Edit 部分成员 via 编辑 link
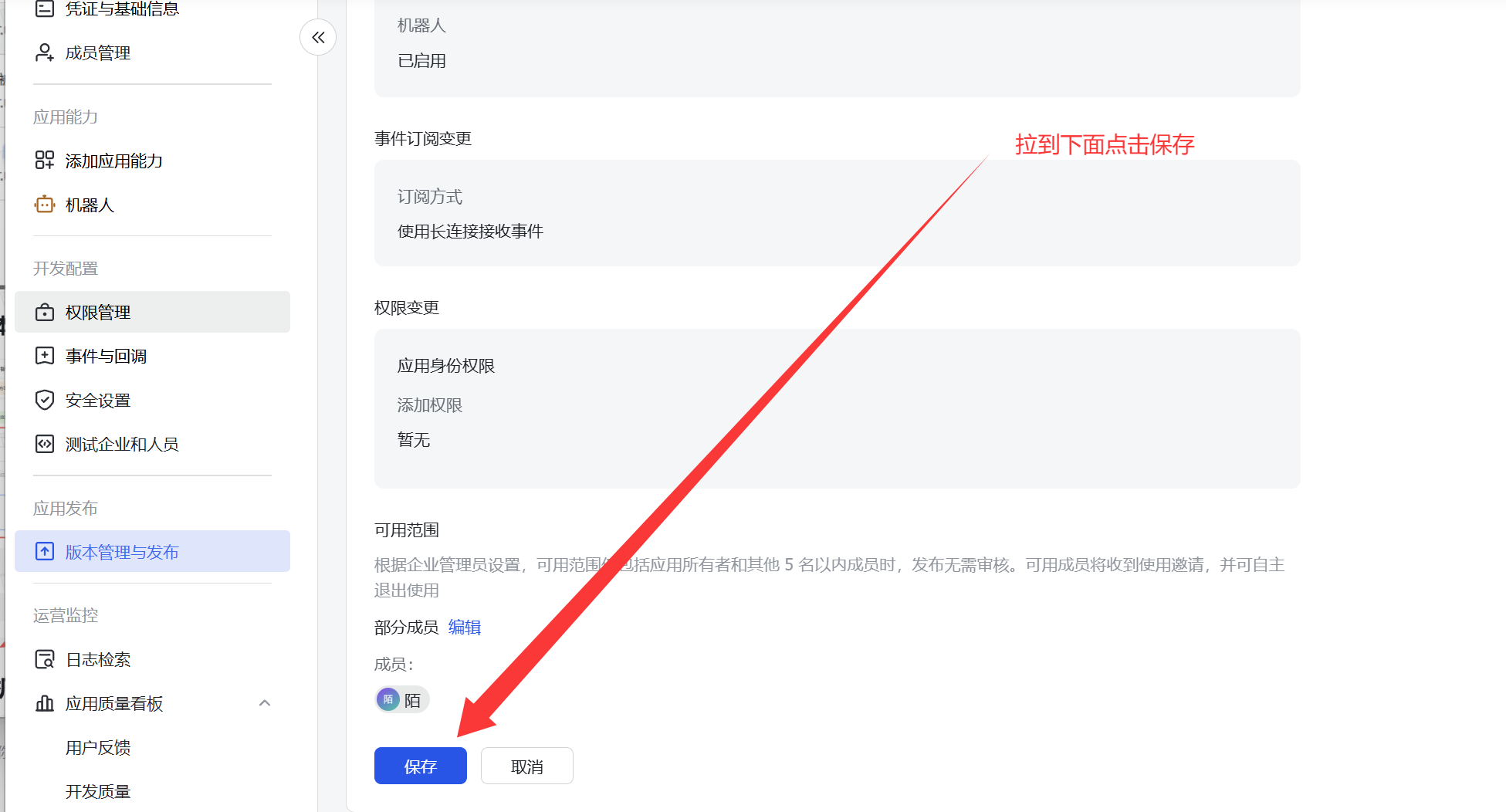 [464, 628]
